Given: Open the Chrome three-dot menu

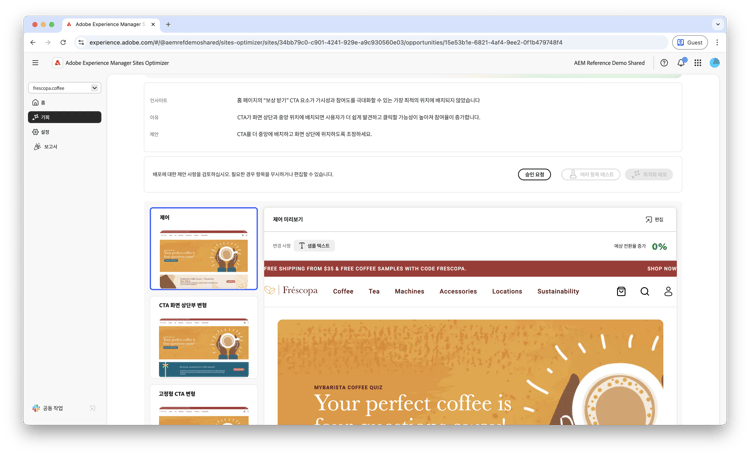Looking at the screenshot, I should pyautogui.click(x=717, y=43).
